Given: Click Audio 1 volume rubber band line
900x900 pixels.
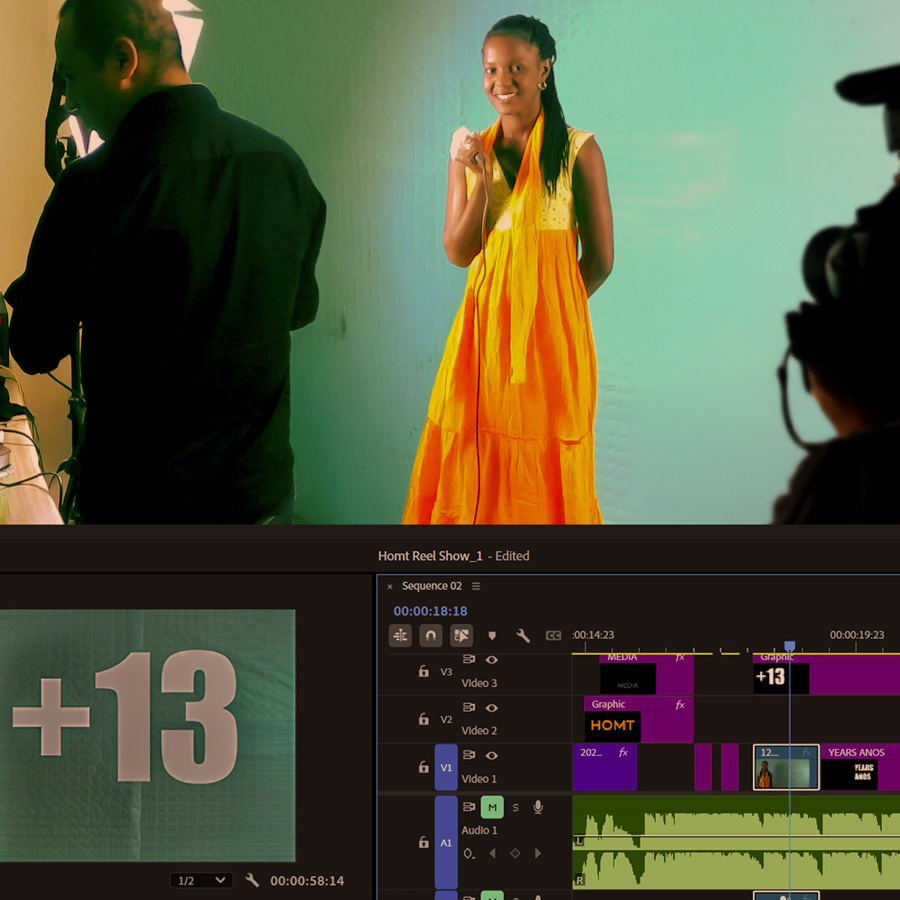Looking at the screenshot, I should pyautogui.click(x=736, y=836).
